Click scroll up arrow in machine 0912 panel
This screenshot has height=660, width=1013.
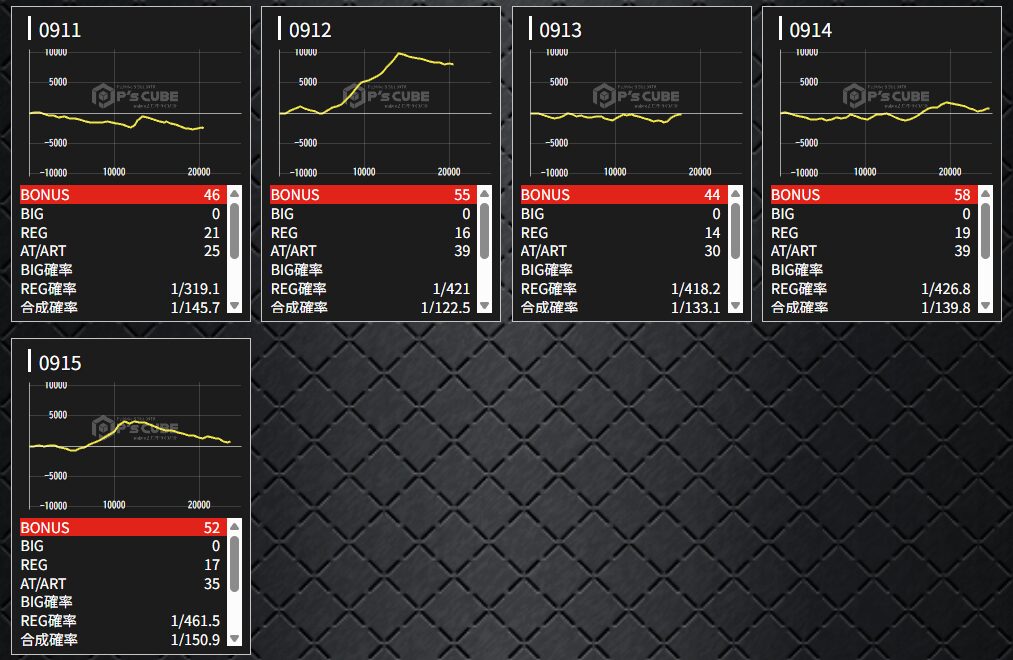(485, 194)
